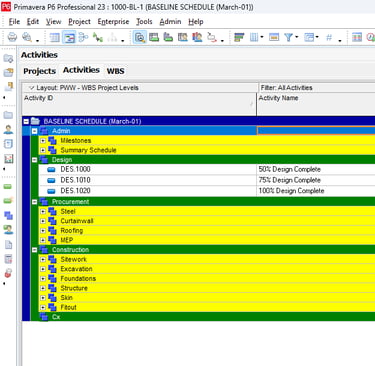Collapse the Procurement WBS group

34,202
